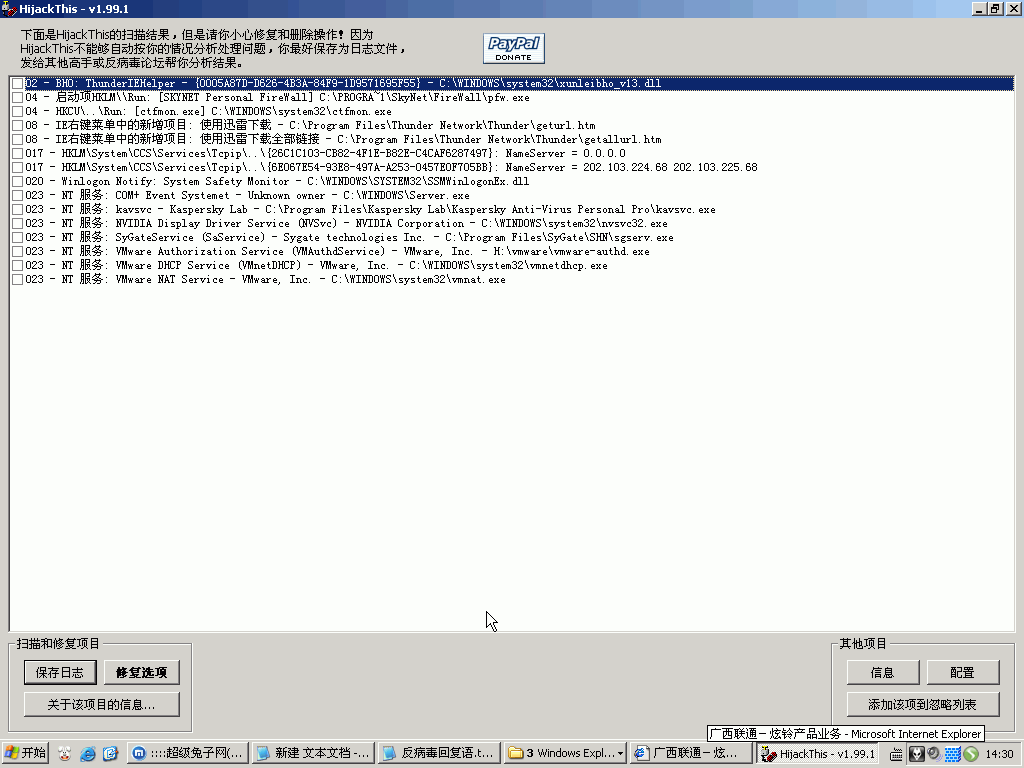Expand the 3 Windows Explorer taskbar group arrow
The height and width of the screenshot is (768, 1024).
click(x=620, y=754)
